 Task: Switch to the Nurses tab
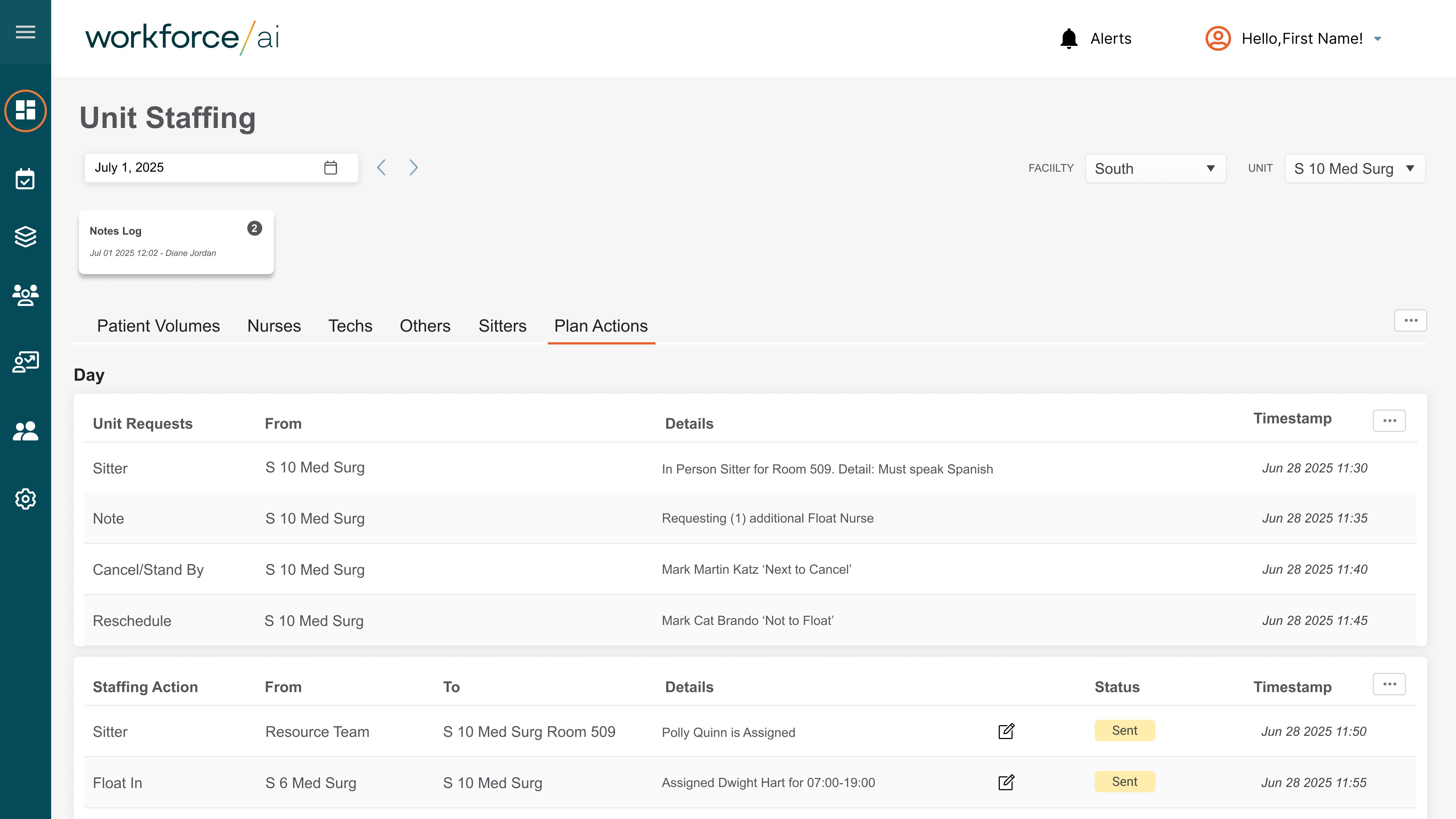[x=274, y=326]
